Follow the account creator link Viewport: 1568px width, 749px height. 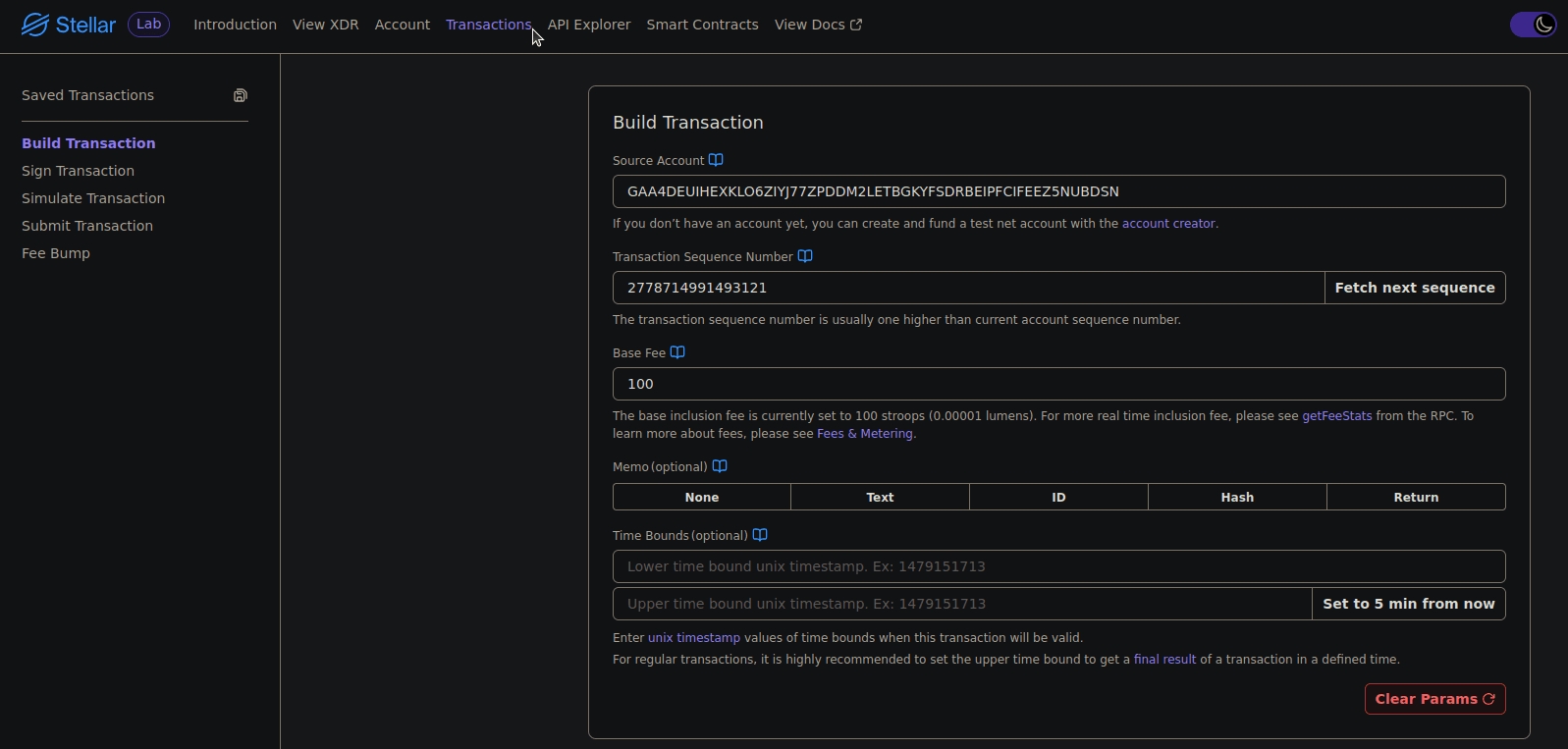tap(1168, 224)
